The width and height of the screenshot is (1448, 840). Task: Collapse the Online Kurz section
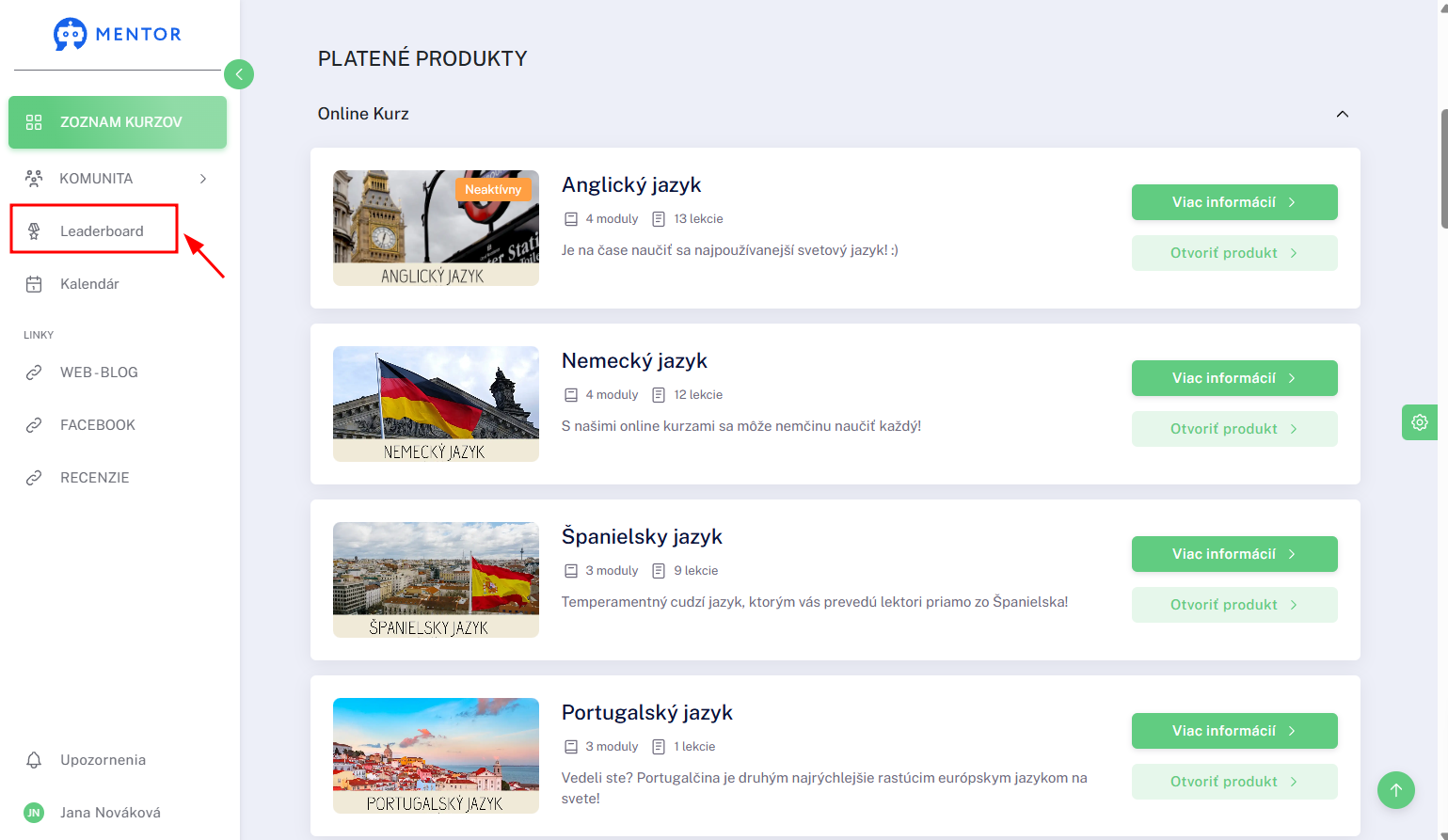pyautogui.click(x=1343, y=114)
